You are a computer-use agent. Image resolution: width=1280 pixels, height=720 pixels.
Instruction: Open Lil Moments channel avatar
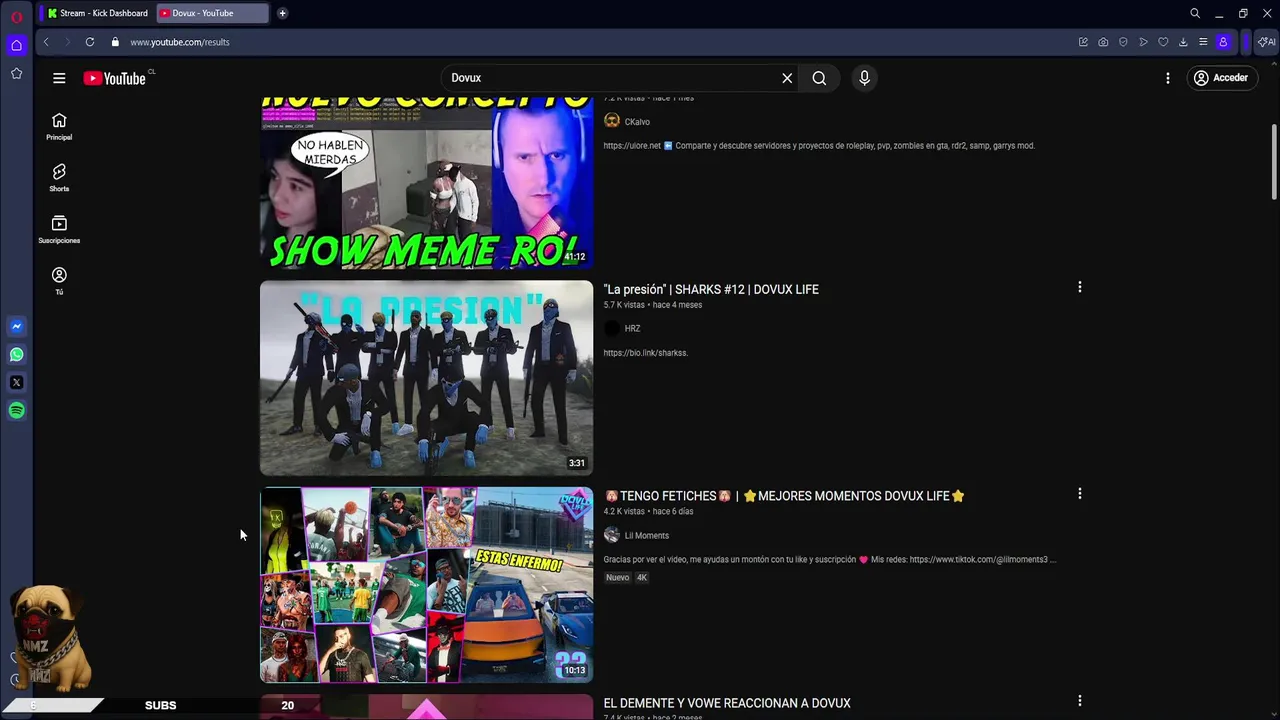click(612, 535)
